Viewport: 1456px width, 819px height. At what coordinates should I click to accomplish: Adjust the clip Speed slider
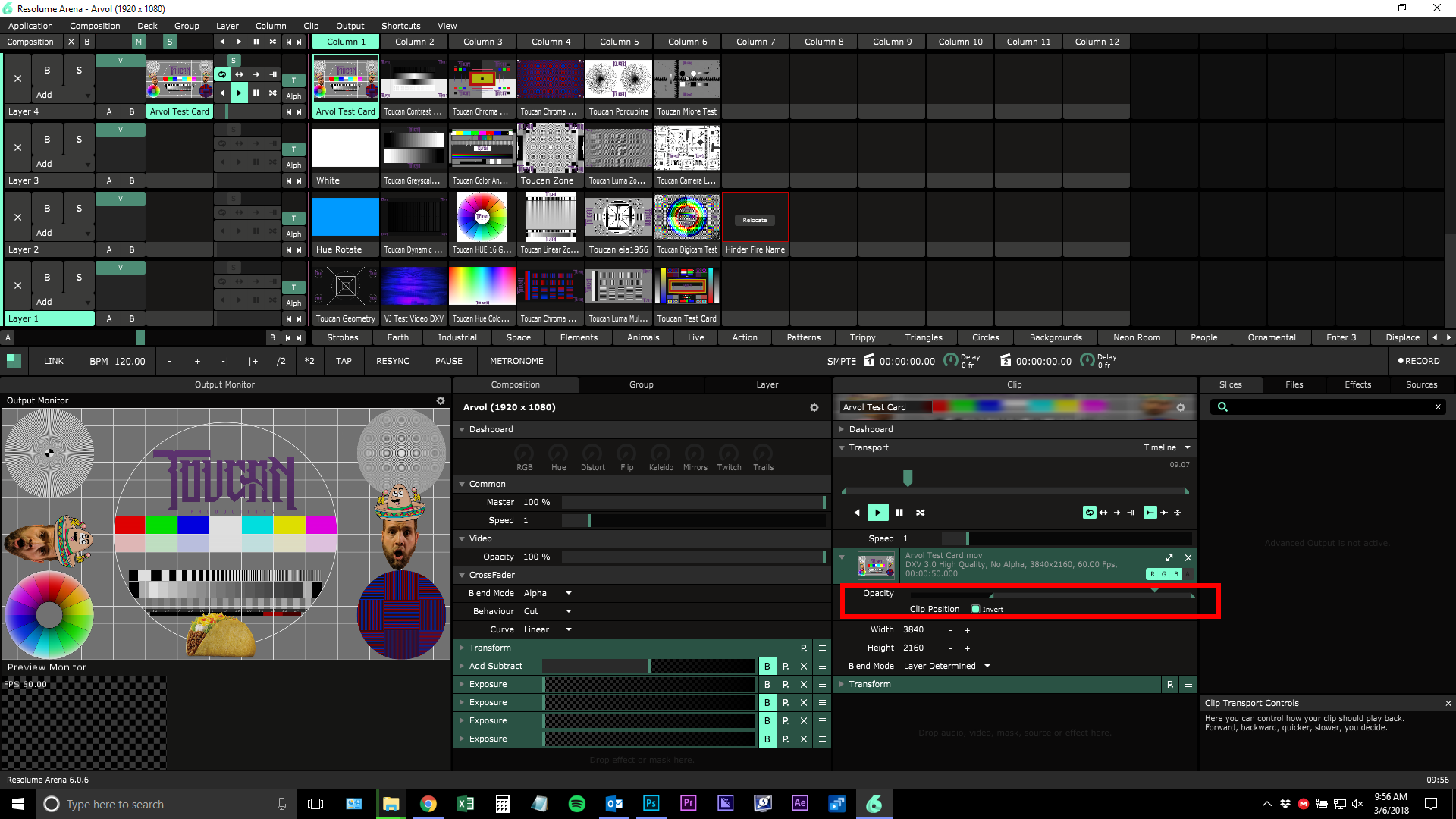[1066, 538]
